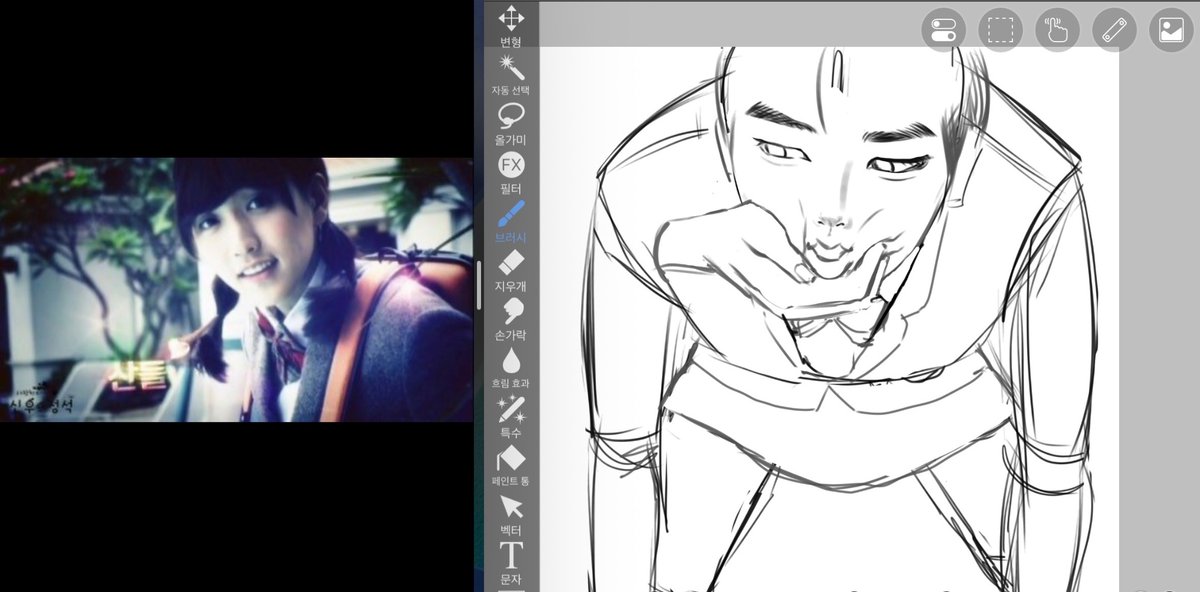Viewport: 1200px width, 592px height.
Task: Select the 브러시 brush tool
Action: coord(511,222)
